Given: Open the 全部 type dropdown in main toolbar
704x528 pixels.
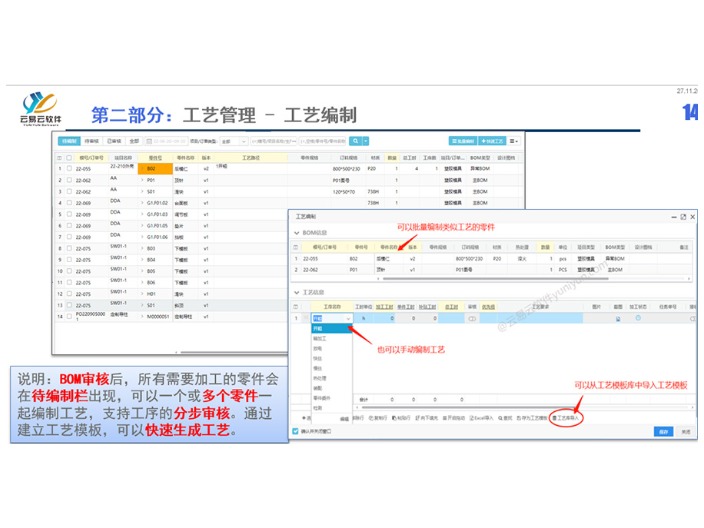Looking at the screenshot, I should pos(233,141).
